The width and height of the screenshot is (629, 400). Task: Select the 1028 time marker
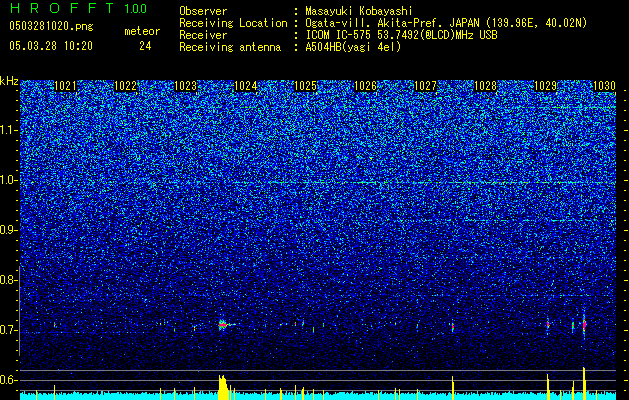tap(485, 86)
